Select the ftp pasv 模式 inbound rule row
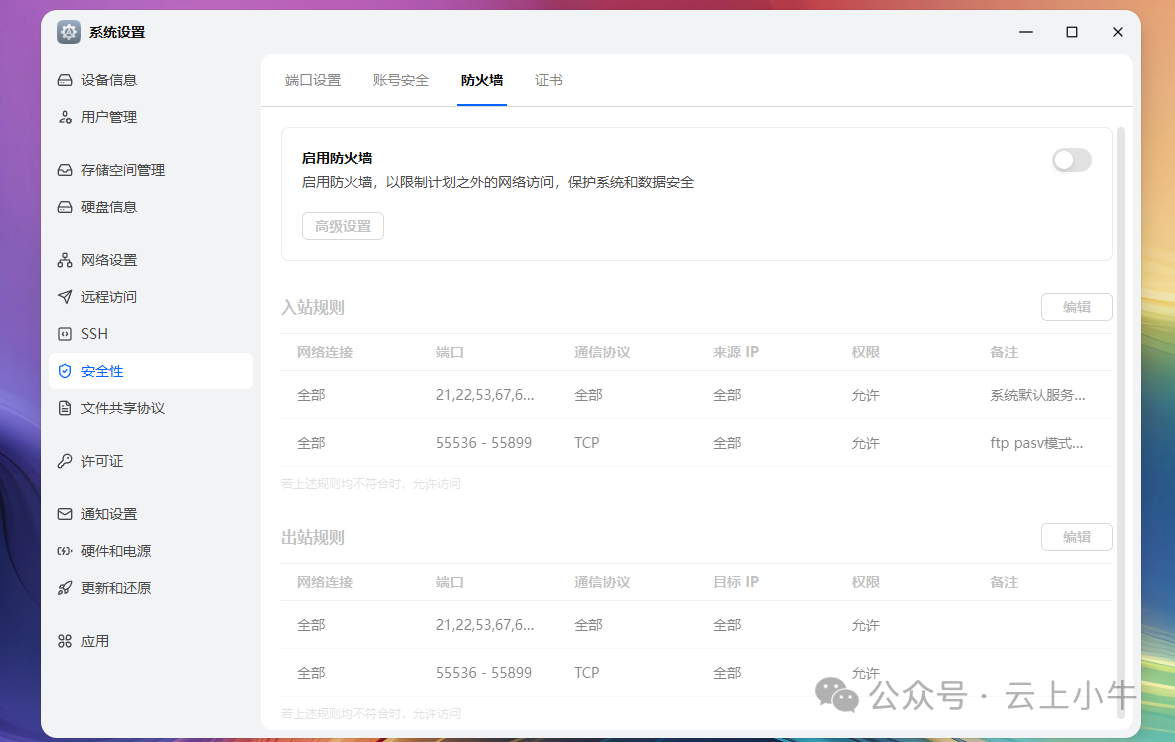The width and height of the screenshot is (1175, 742). [650, 442]
